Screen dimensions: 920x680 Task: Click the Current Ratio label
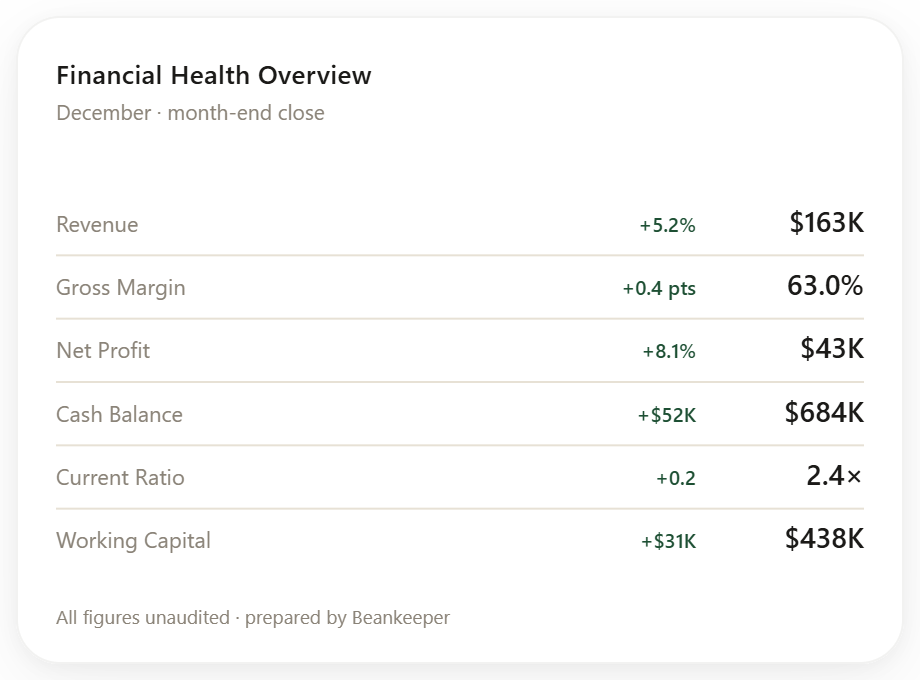pyautogui.click(x=120, y=478)
